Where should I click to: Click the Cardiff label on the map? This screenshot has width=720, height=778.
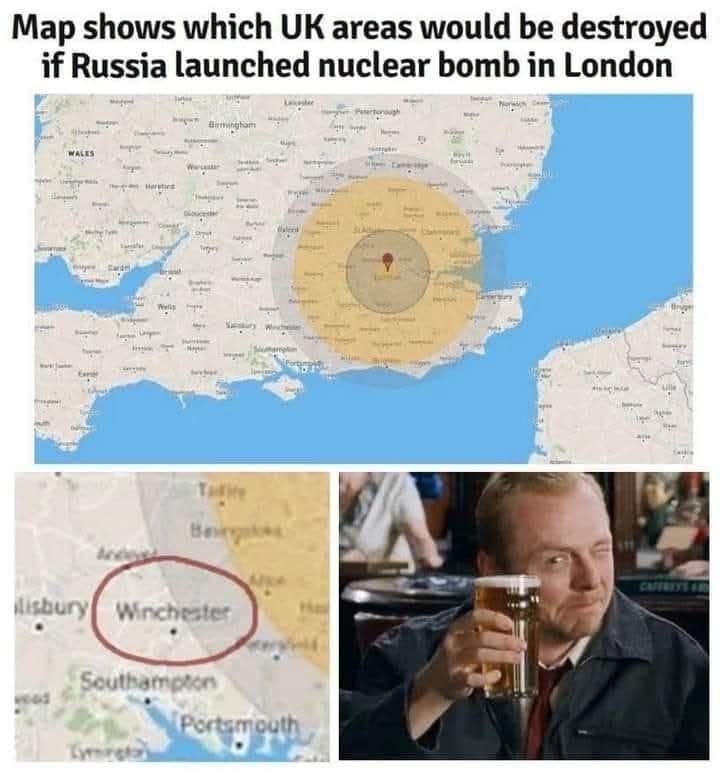tap(120, 267)
